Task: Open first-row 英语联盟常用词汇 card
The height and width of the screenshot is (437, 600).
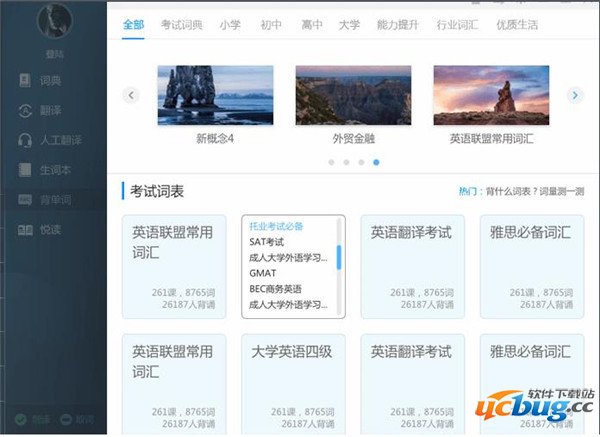Action: tap(174, 267)
